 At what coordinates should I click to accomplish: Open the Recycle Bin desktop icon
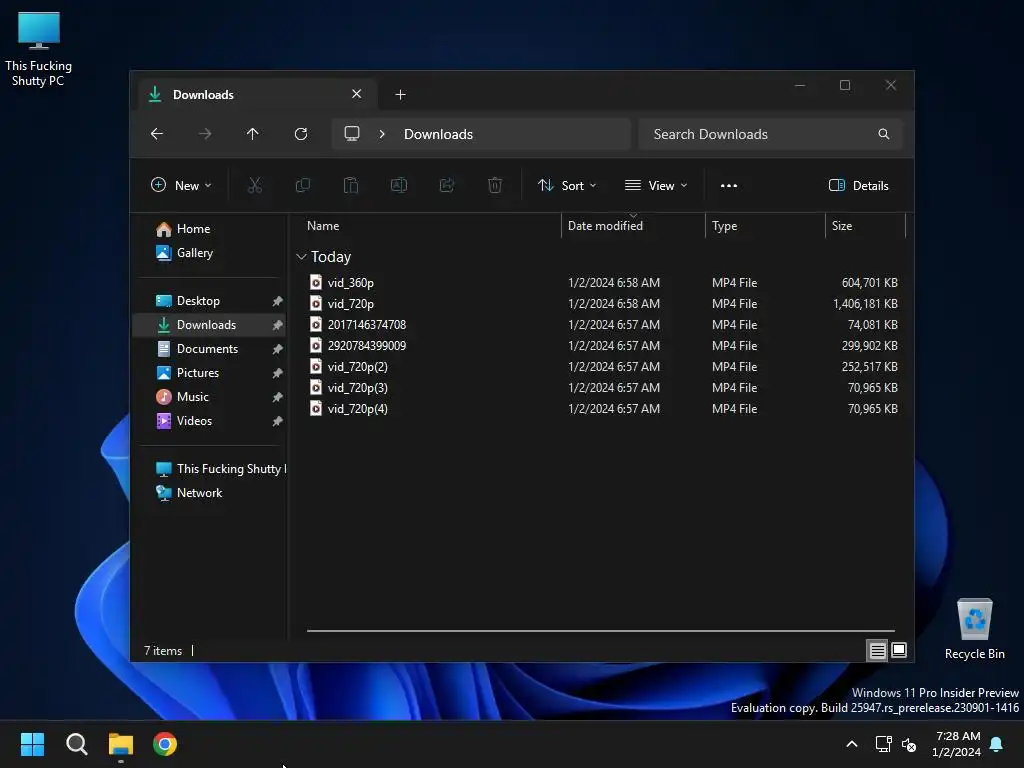tap(974, 628)
